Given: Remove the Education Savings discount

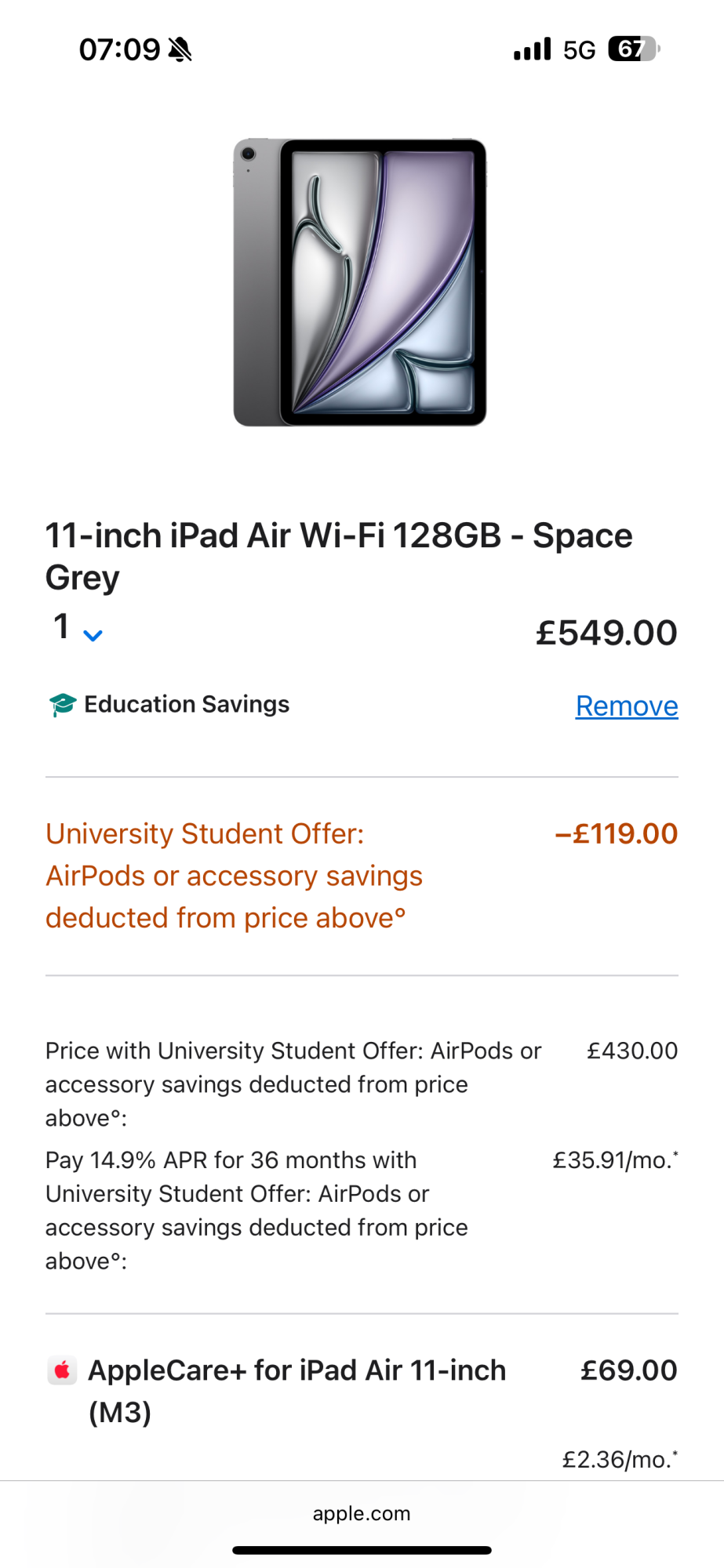Looking at the screenshot, I should point(626,706).
